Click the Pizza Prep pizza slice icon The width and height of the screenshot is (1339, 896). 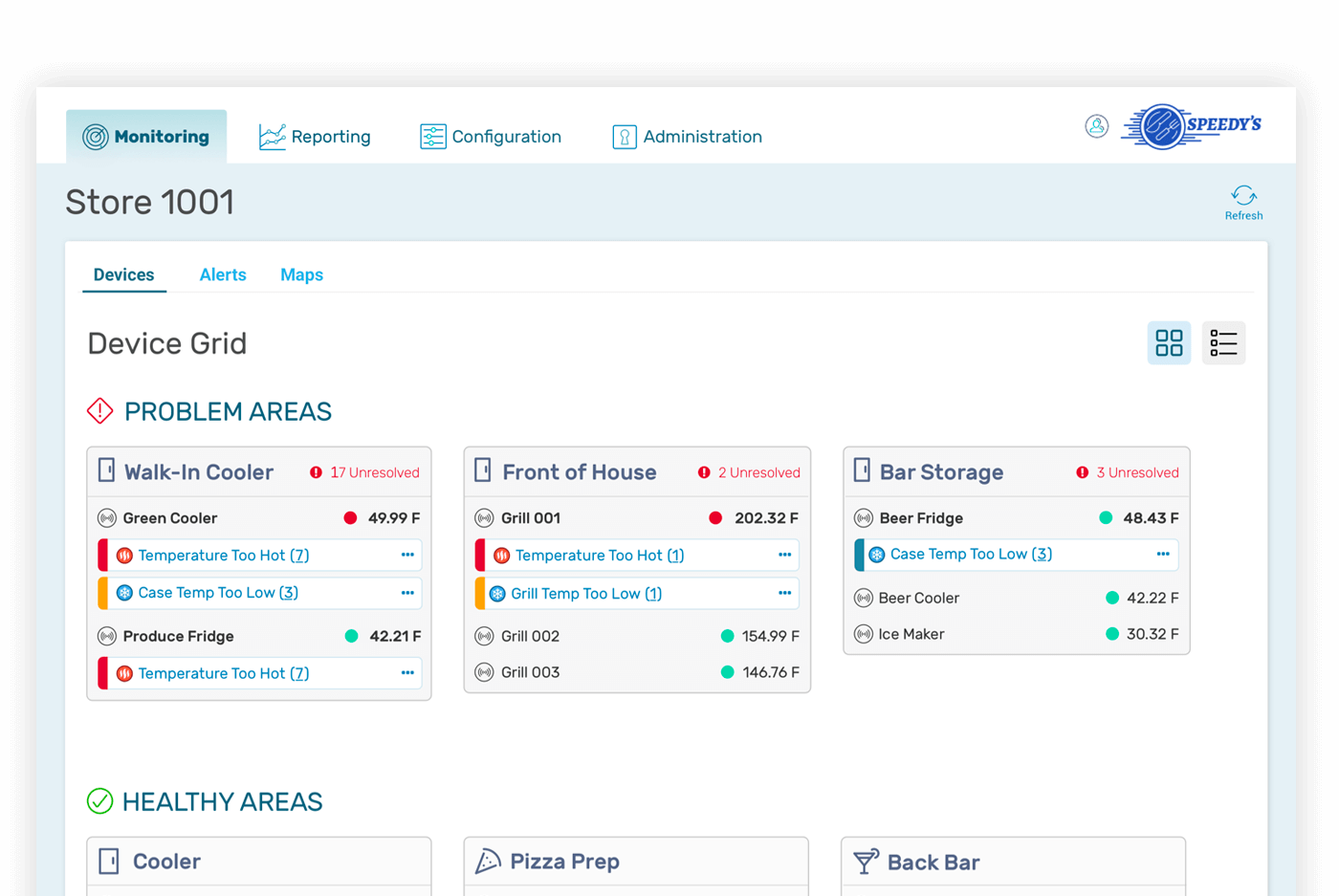(x=488, y=862)
